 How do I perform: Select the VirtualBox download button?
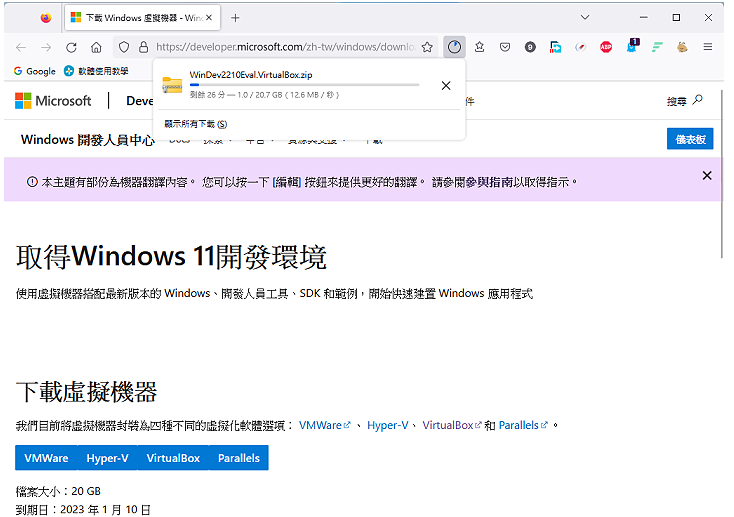coord(173,458)
